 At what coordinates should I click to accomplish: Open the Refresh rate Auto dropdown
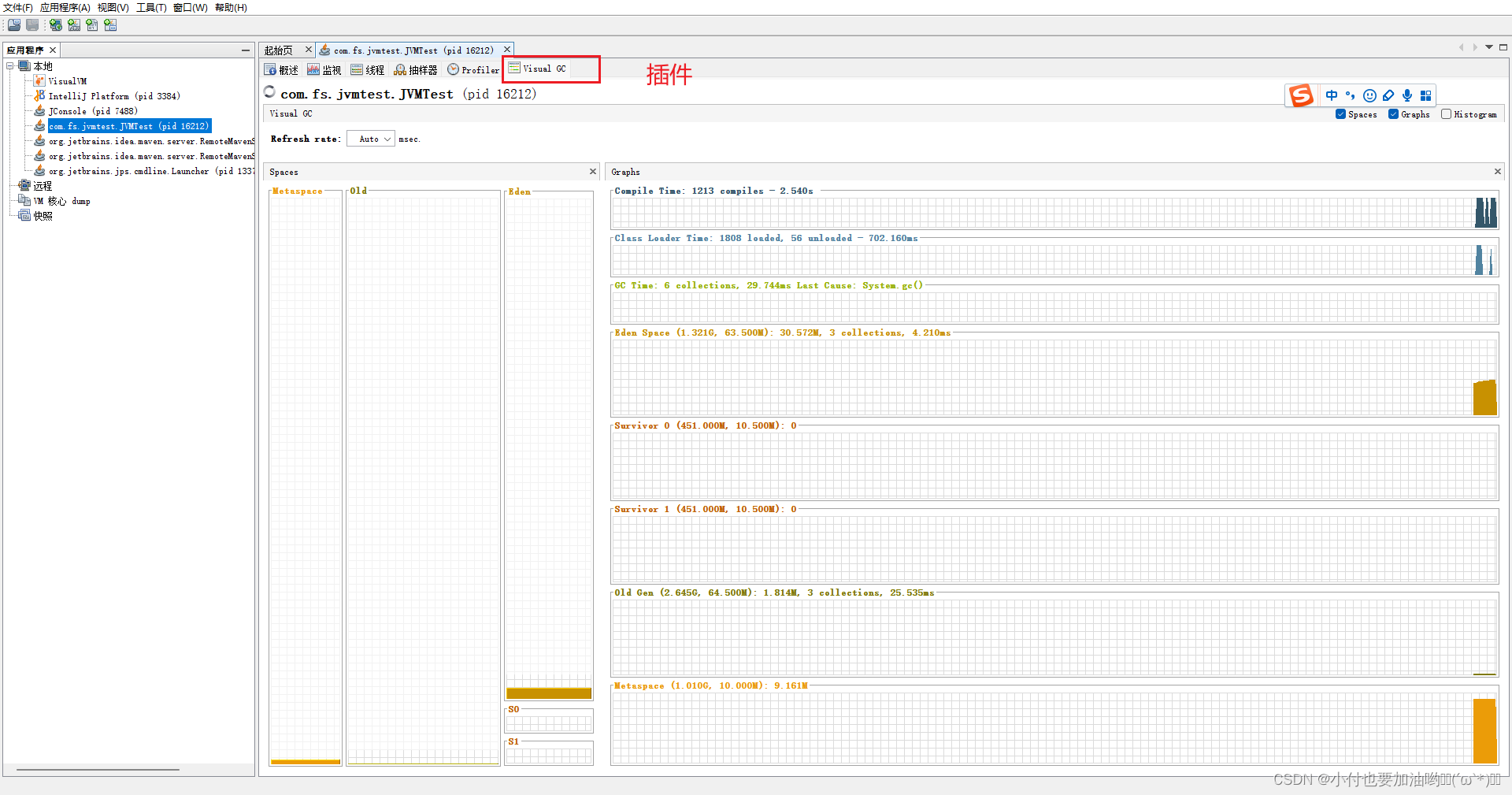pyautogui.click(x=370, y=139)
